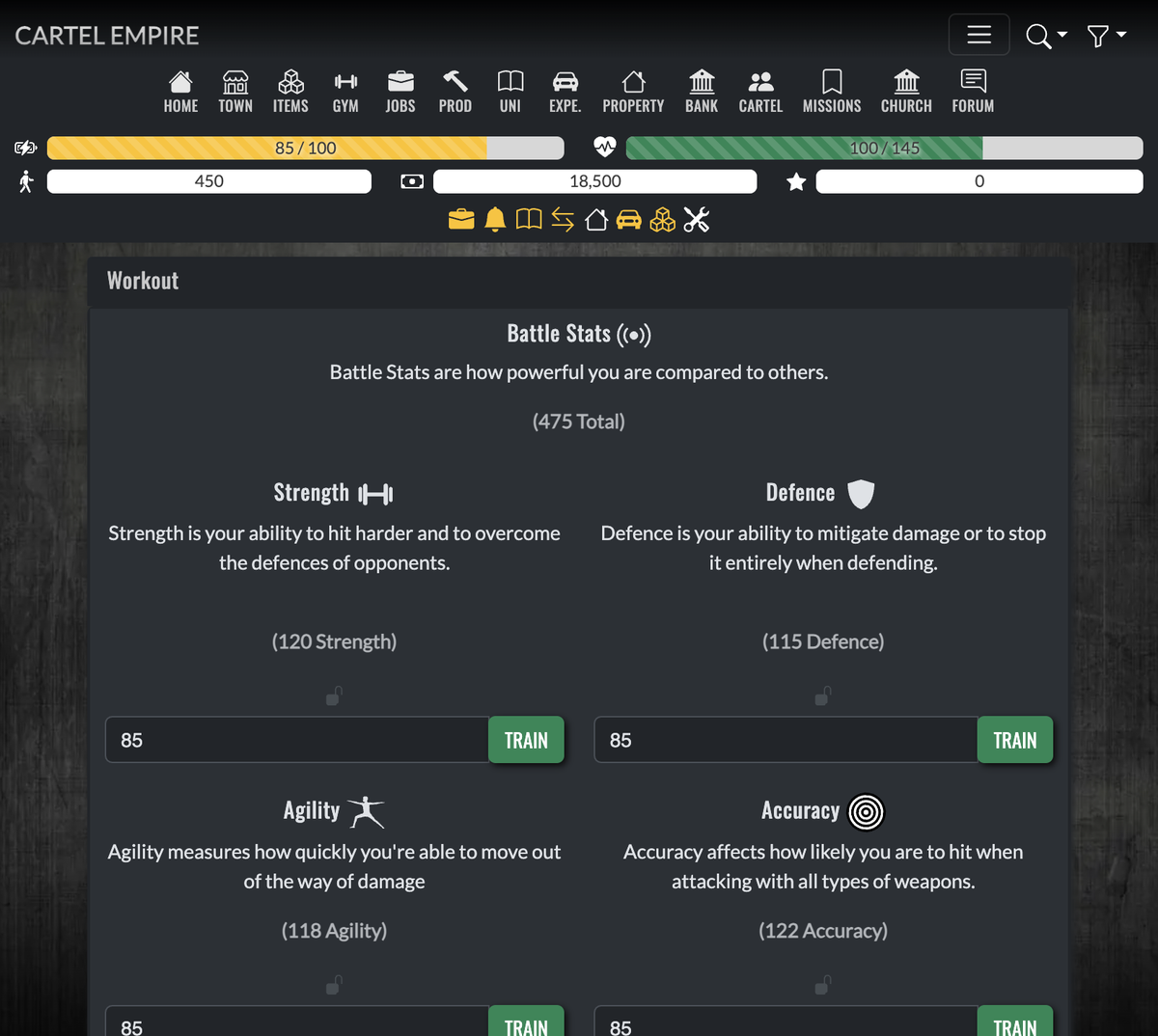Click the yellow car status icon

pos(629,220)
